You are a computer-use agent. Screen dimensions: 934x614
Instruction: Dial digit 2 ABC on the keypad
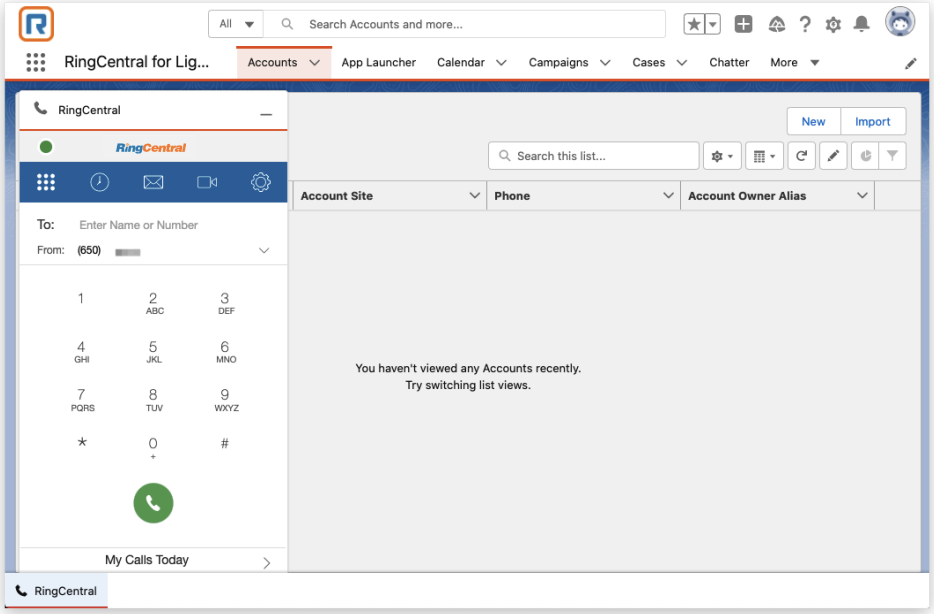153,303
